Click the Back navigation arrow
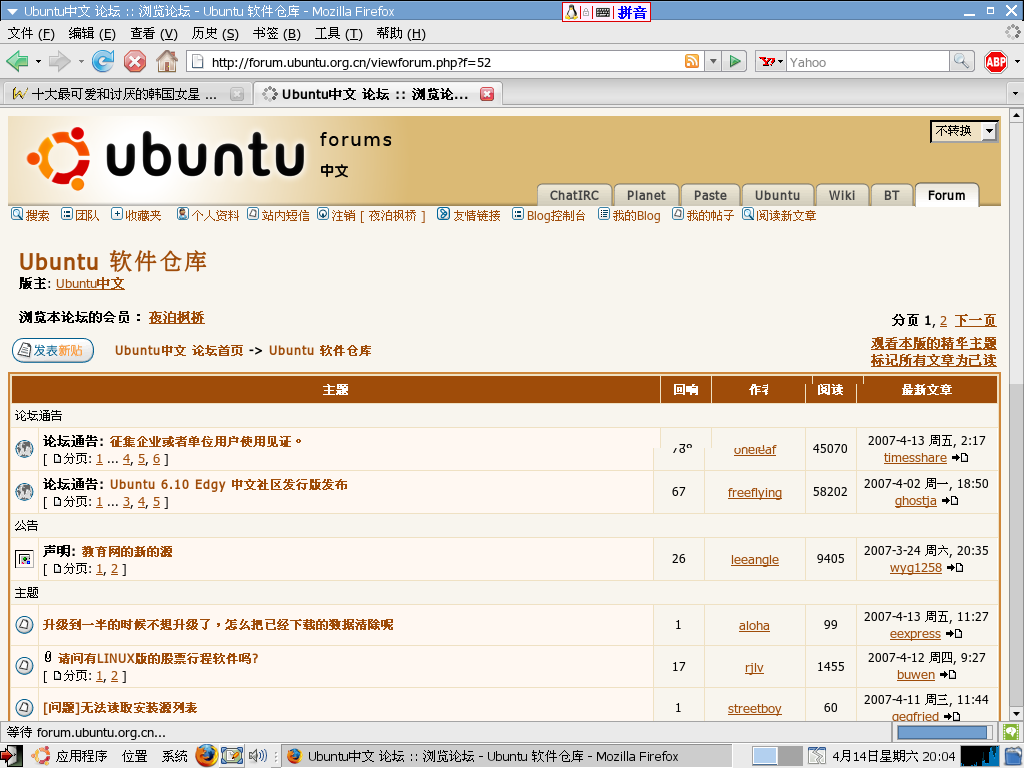This screenshot has height=768, width=1024. 17,61
